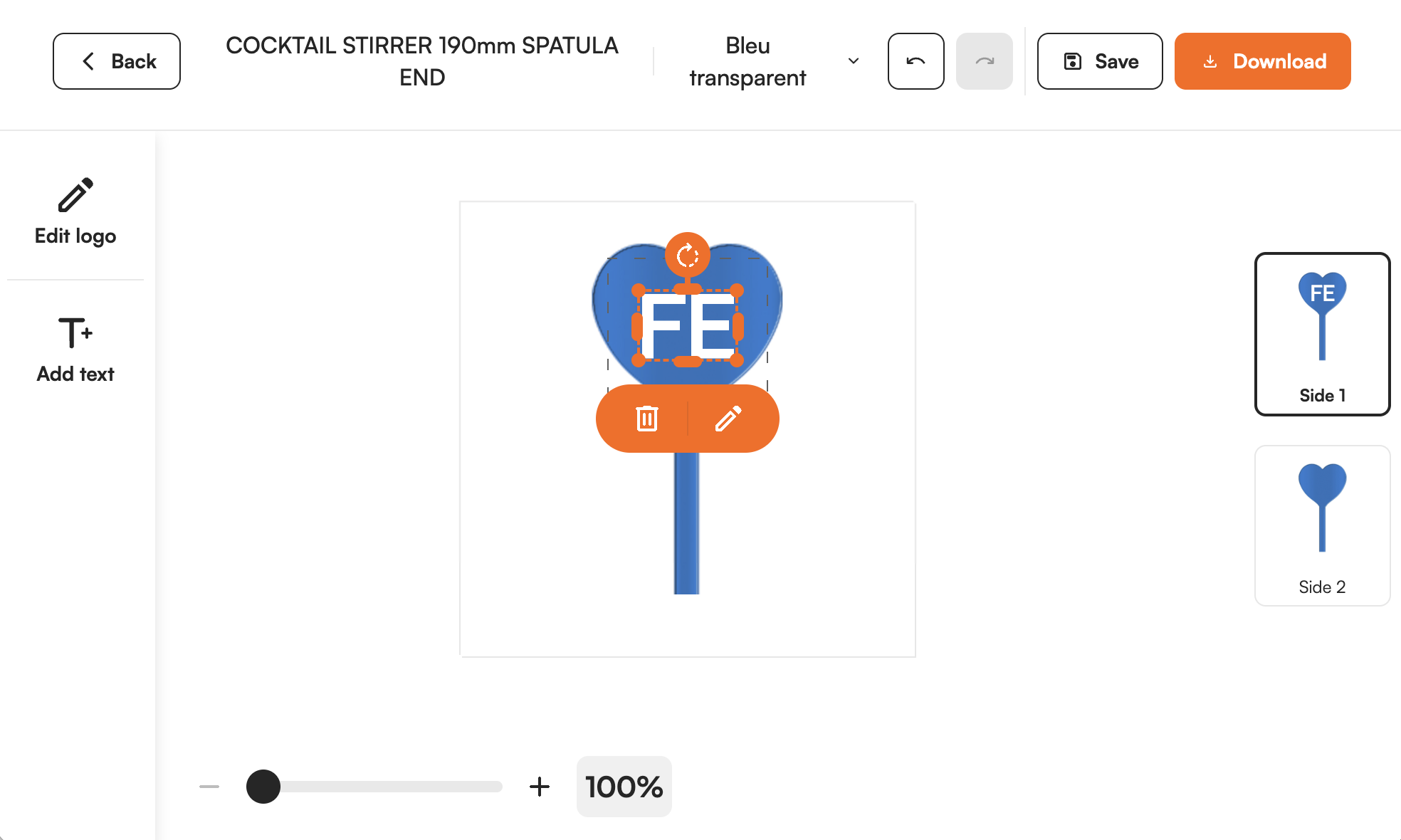This screenshot has height=840, width=1401.
Task: Click the blue stirrer stem on canvas
Action: [x=687, y=523]
